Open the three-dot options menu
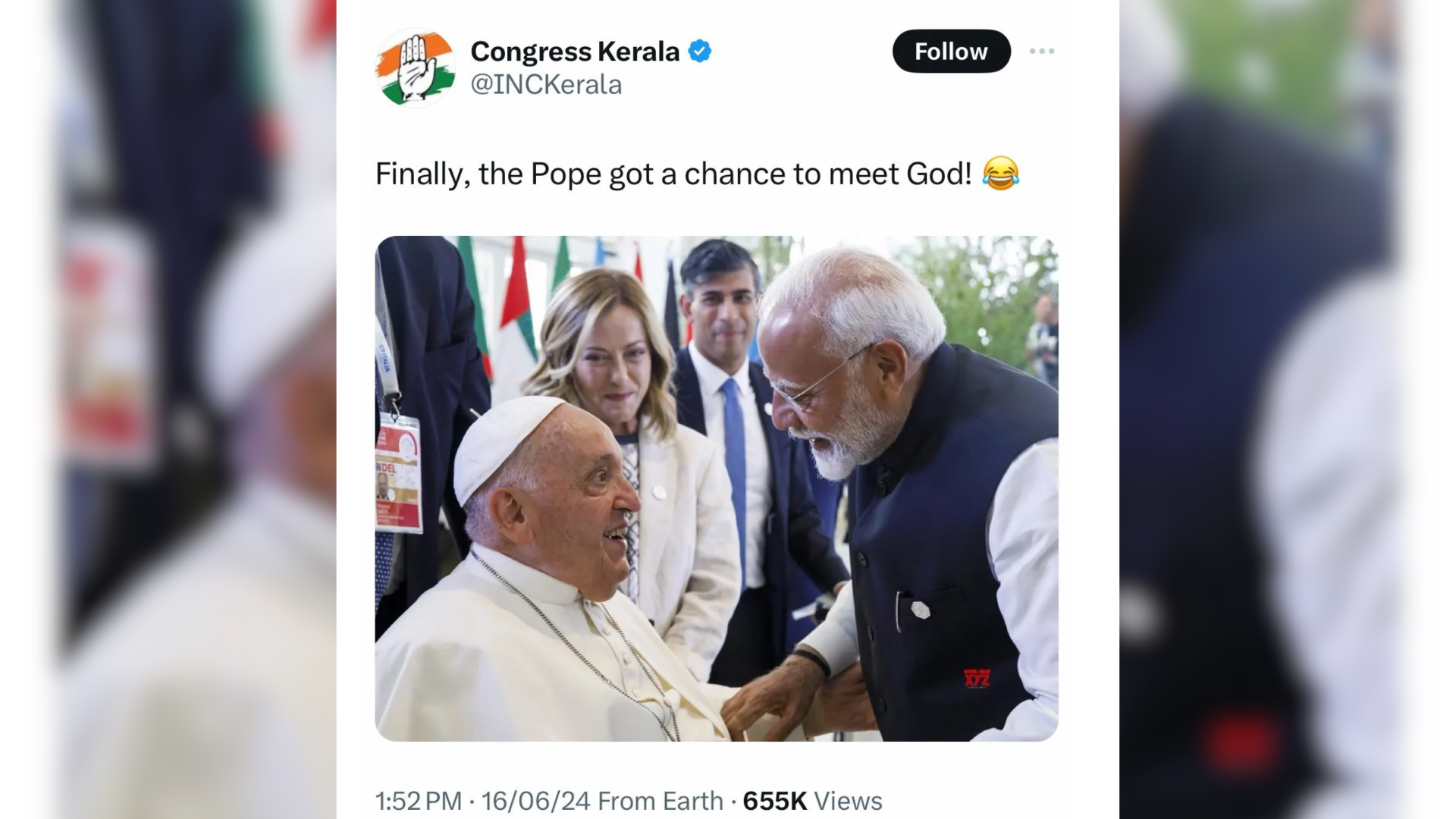This screenshot has height=819, width=1456. [x=1043, y=52]
